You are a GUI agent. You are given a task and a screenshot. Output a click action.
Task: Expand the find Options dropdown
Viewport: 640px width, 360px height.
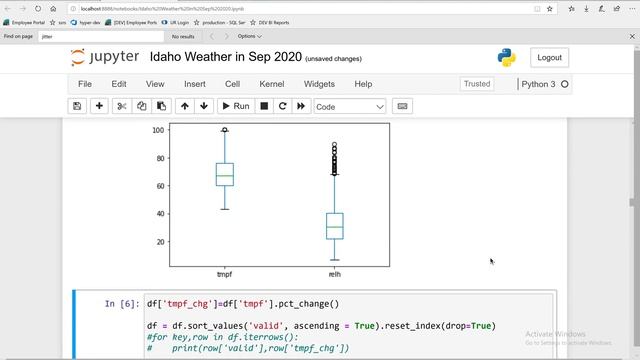point(249,36)
